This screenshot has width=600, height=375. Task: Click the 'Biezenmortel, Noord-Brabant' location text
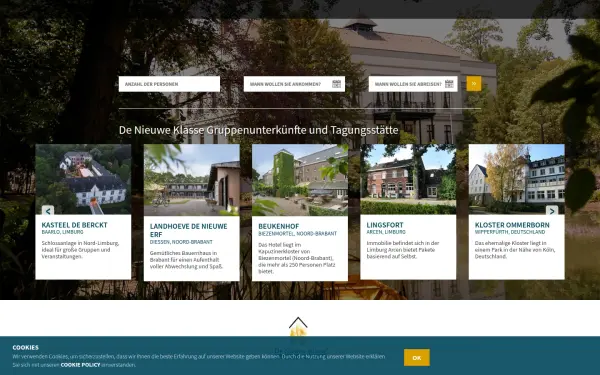(x=298, y=233)
